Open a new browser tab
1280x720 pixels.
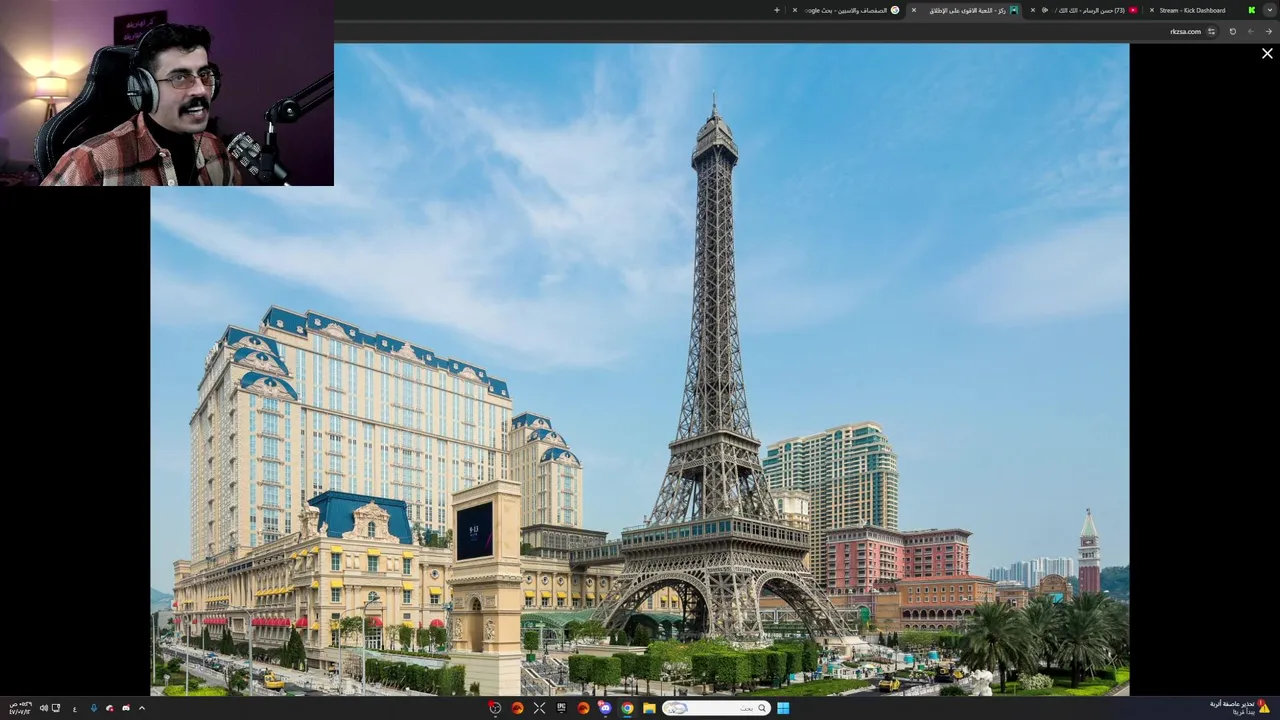(777, 10)
